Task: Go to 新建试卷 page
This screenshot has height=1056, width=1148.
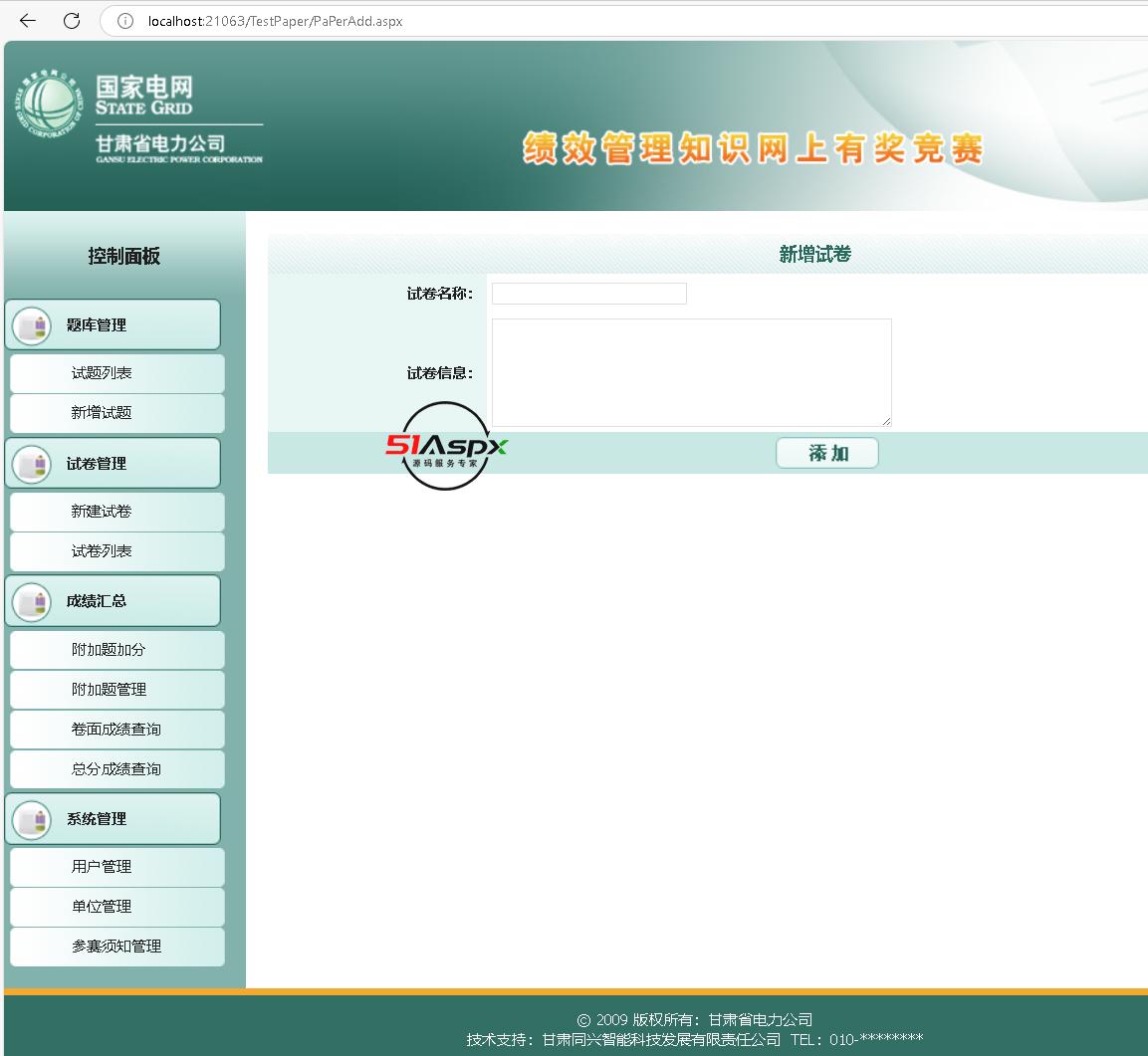Action: [x=116, y=512]
